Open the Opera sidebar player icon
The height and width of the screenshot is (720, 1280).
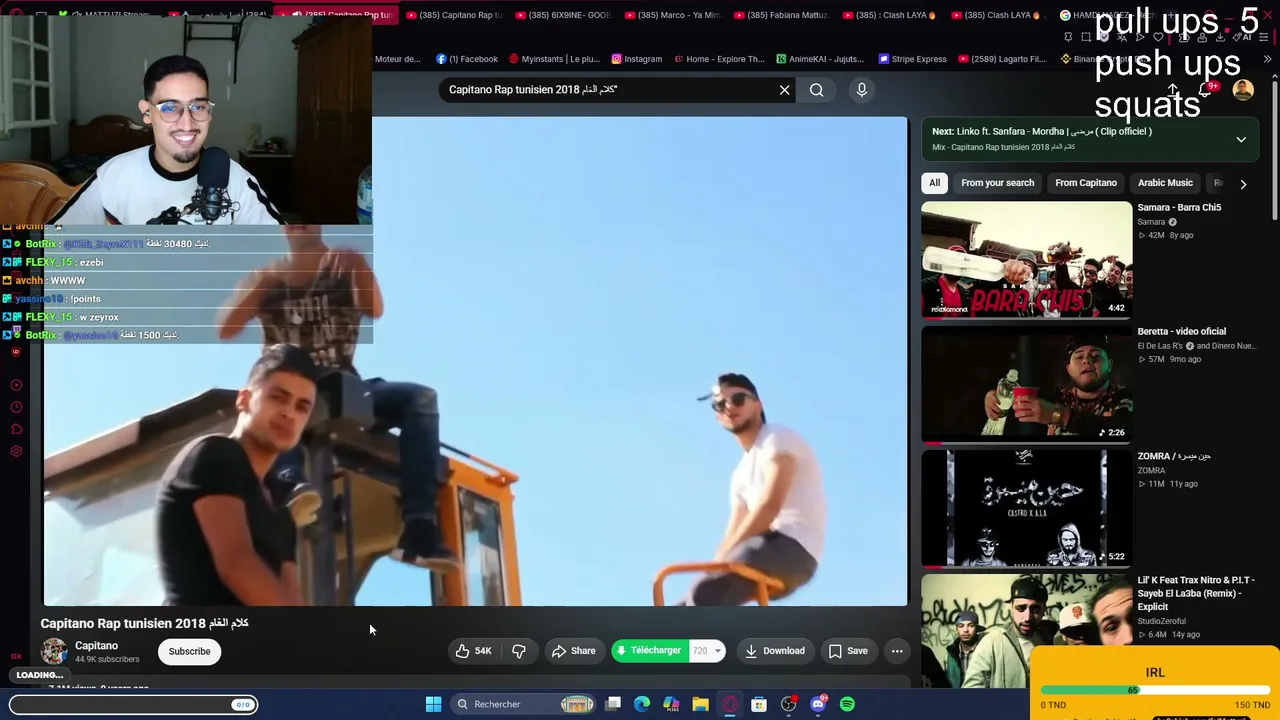point(16,385)
